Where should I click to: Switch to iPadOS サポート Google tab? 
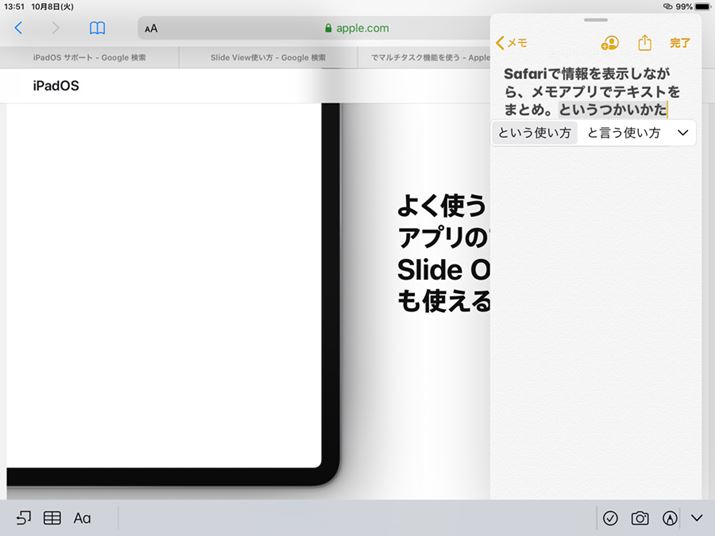point(89,58)
